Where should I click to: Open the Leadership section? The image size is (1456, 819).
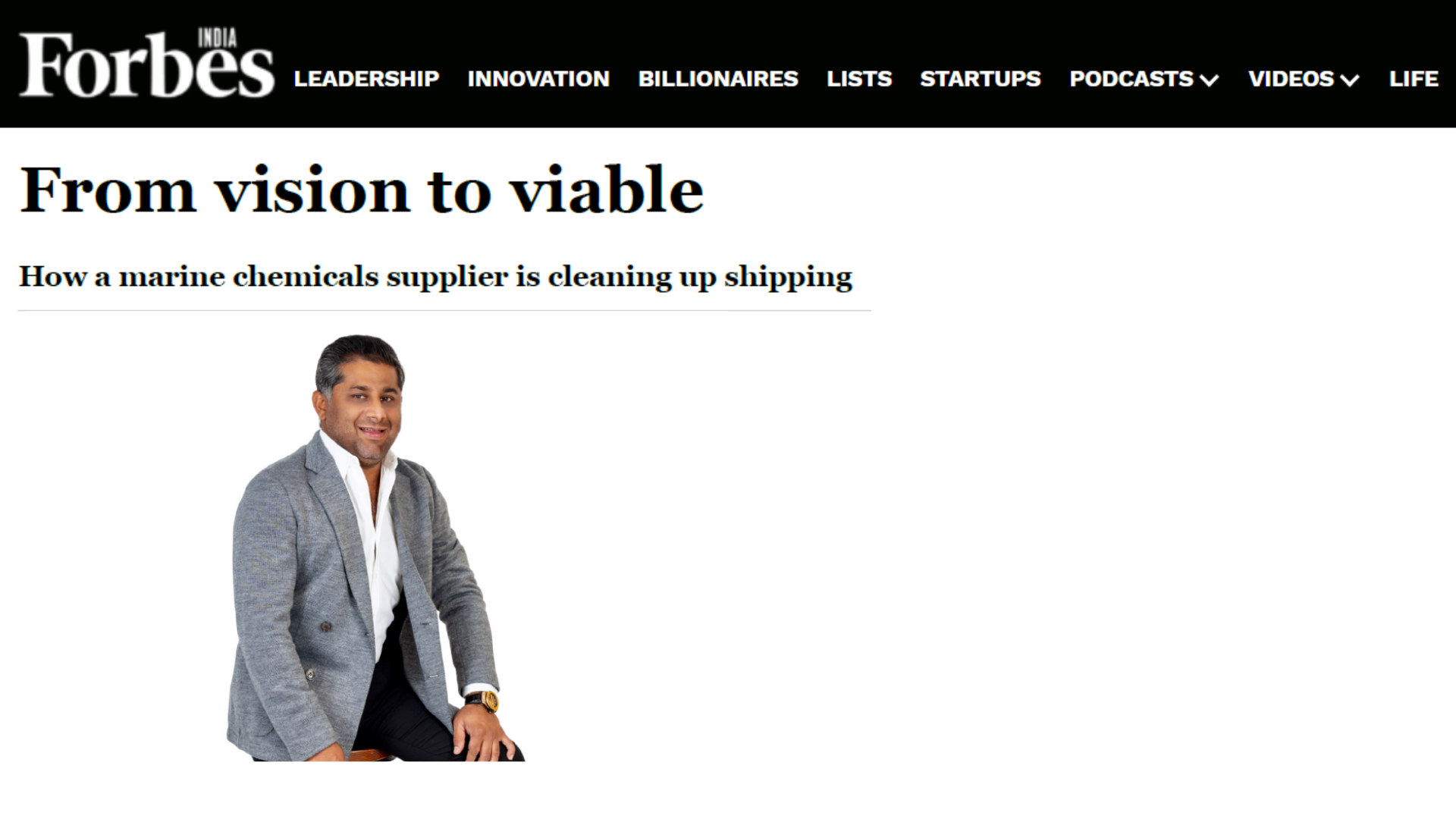(366, 79)
